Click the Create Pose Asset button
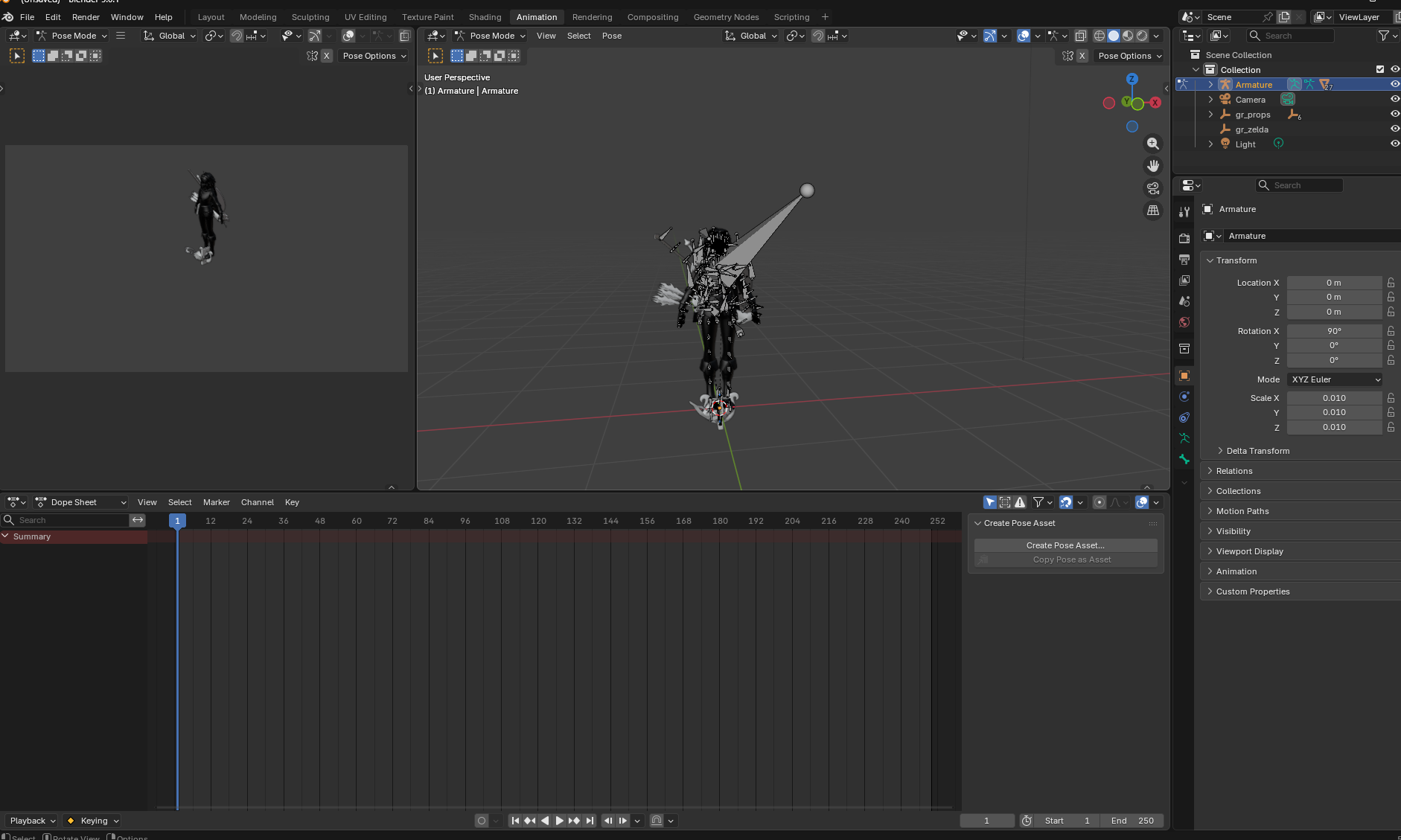 [x=1065, y=545]
